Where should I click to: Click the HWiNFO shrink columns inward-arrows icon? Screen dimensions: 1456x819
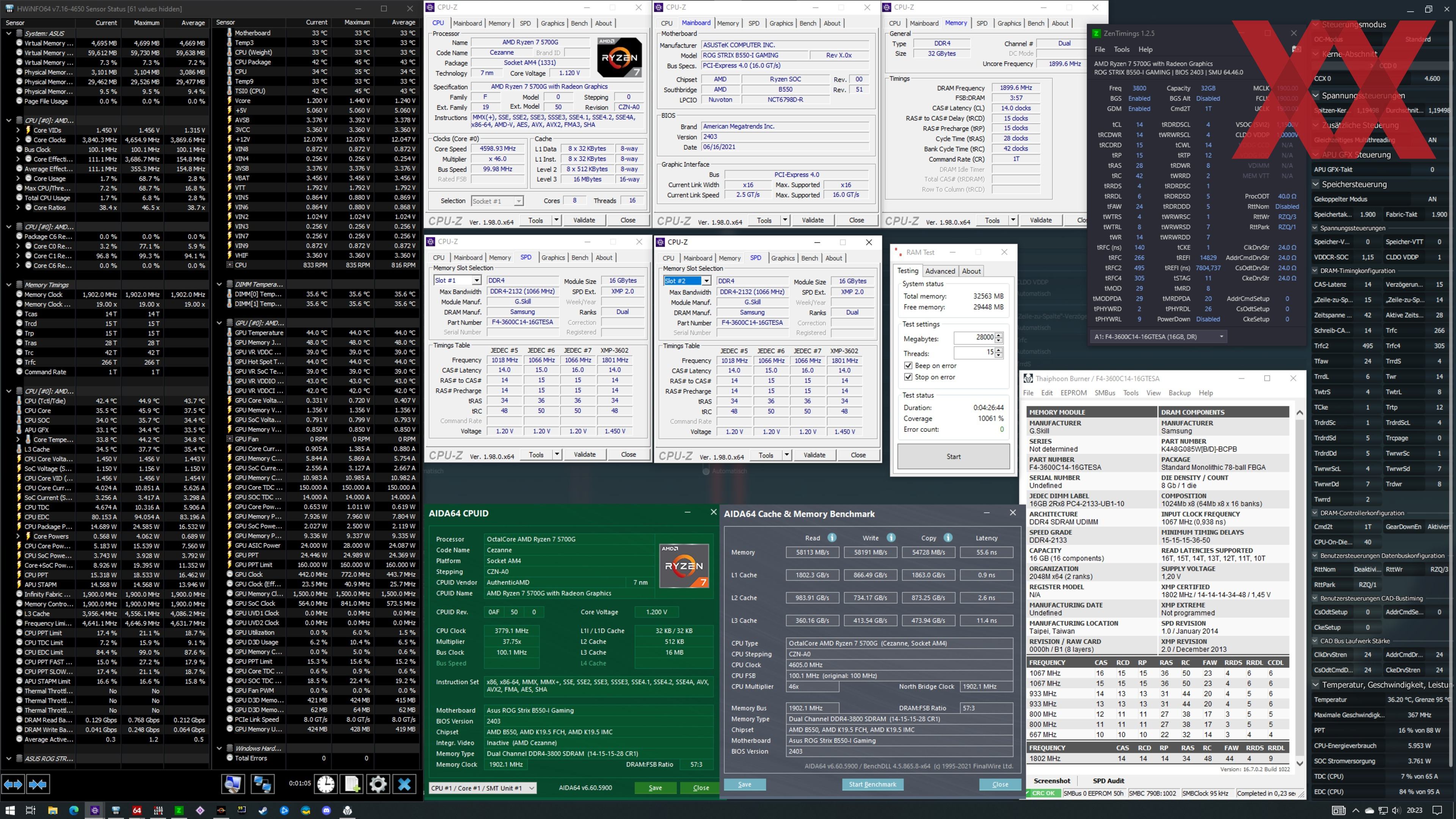38,784
